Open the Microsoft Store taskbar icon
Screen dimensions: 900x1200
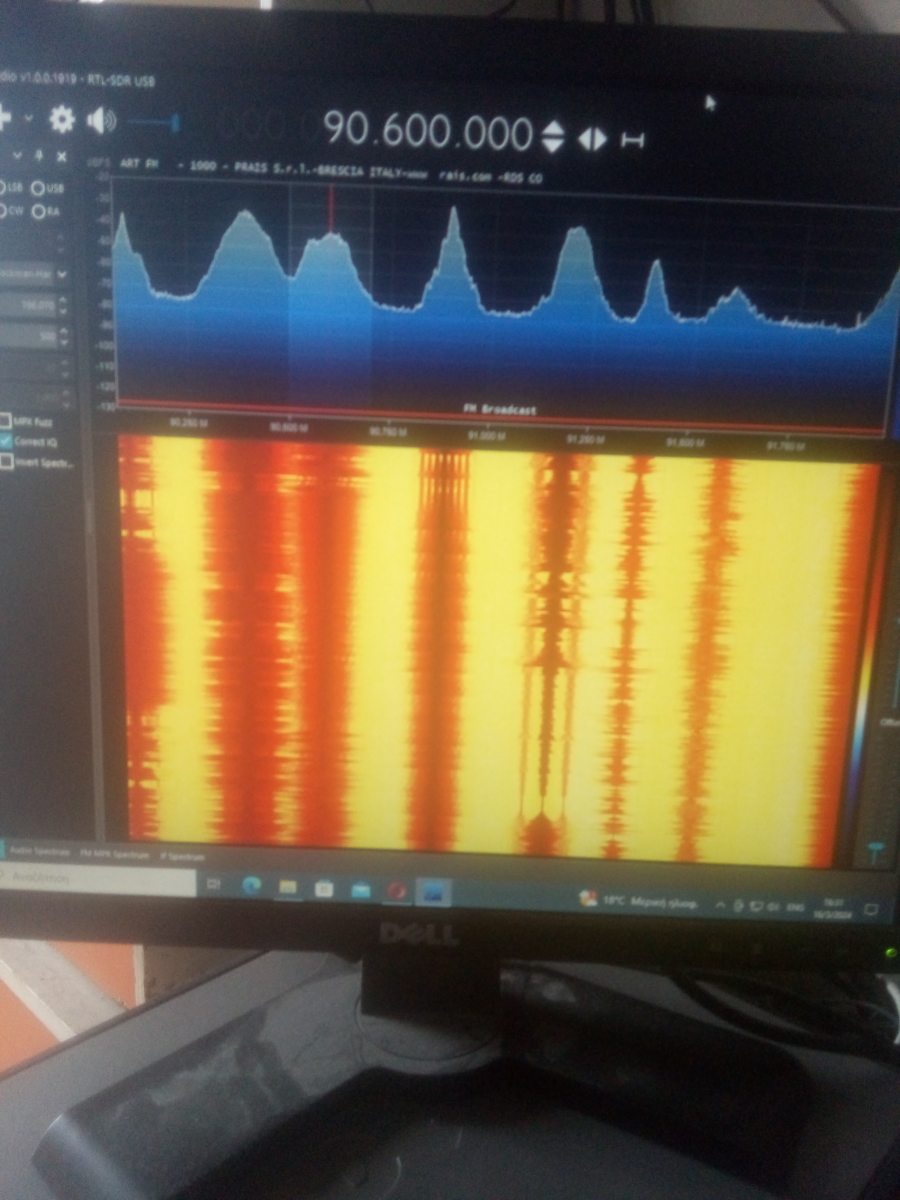(x=323, y=889)
